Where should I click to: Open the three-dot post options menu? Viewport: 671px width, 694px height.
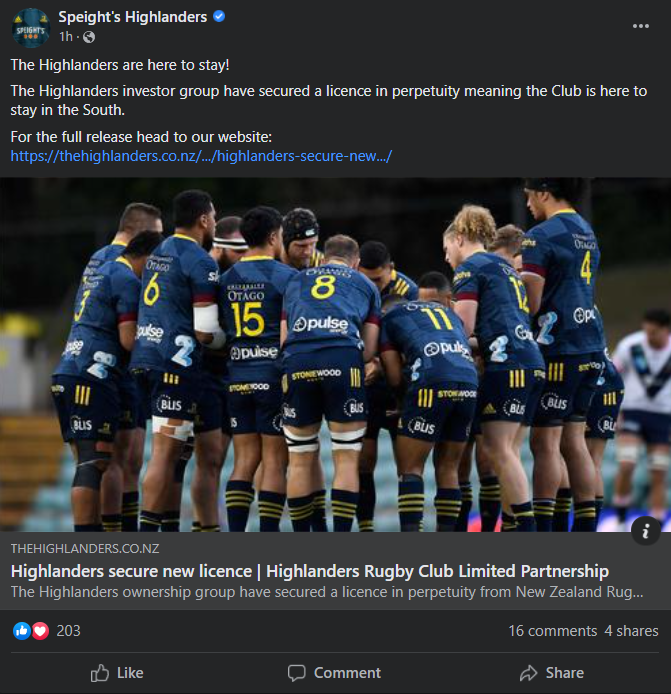(640, 26)
